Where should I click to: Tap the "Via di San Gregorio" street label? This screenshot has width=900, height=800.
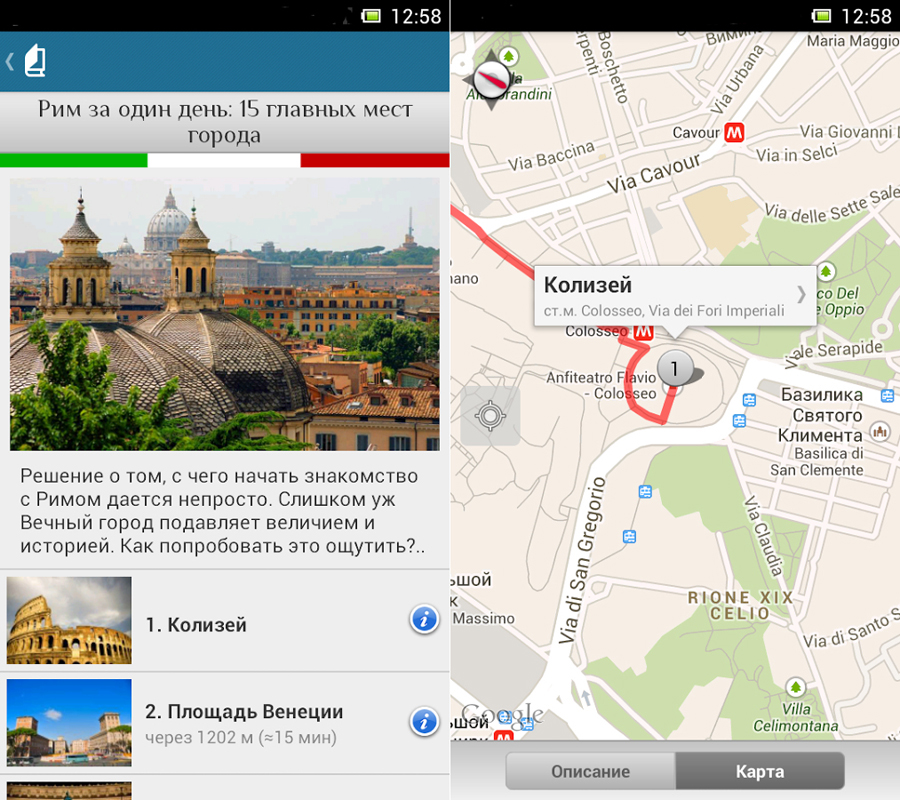581,560
